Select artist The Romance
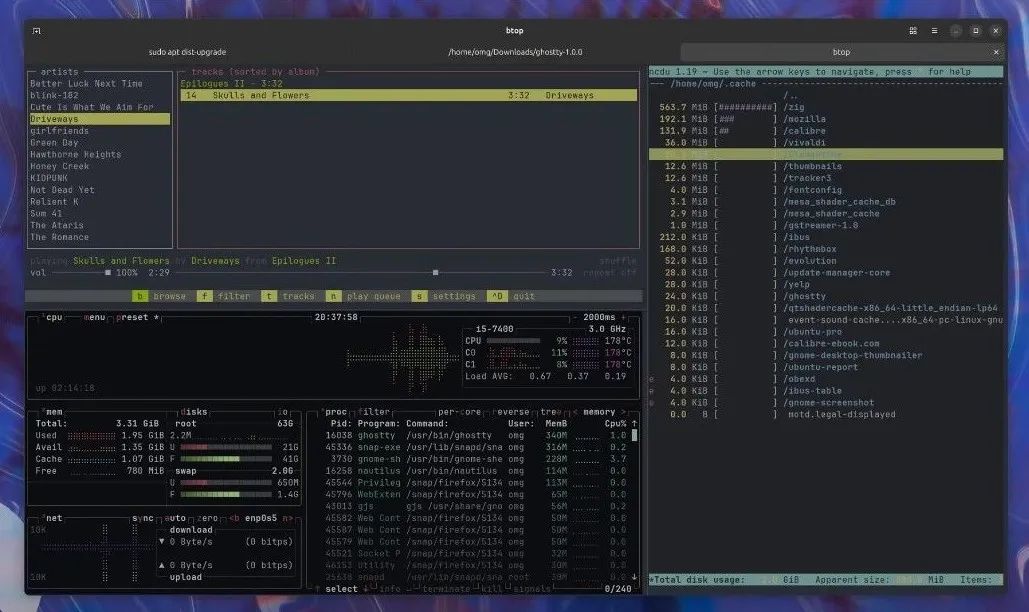1029x612 pixels. (59, 237)
